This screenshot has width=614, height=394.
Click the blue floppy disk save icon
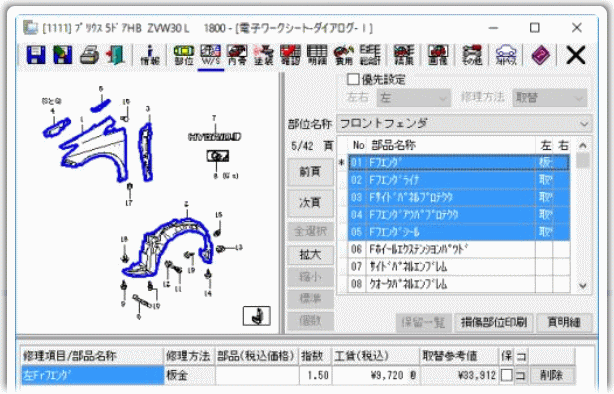coord(36,55)
